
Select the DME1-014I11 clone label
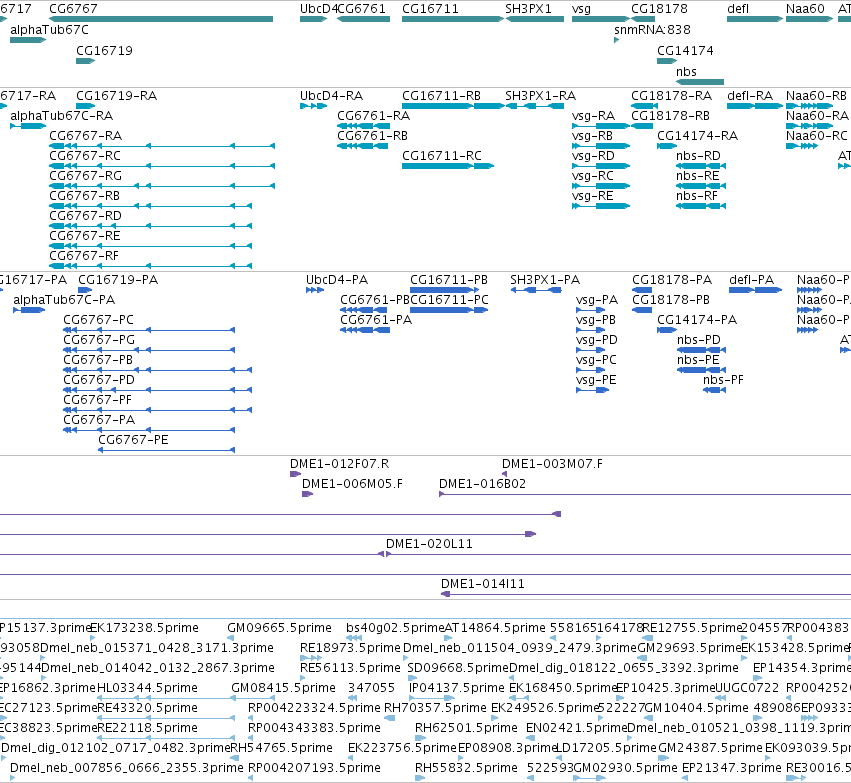[483, 584]
